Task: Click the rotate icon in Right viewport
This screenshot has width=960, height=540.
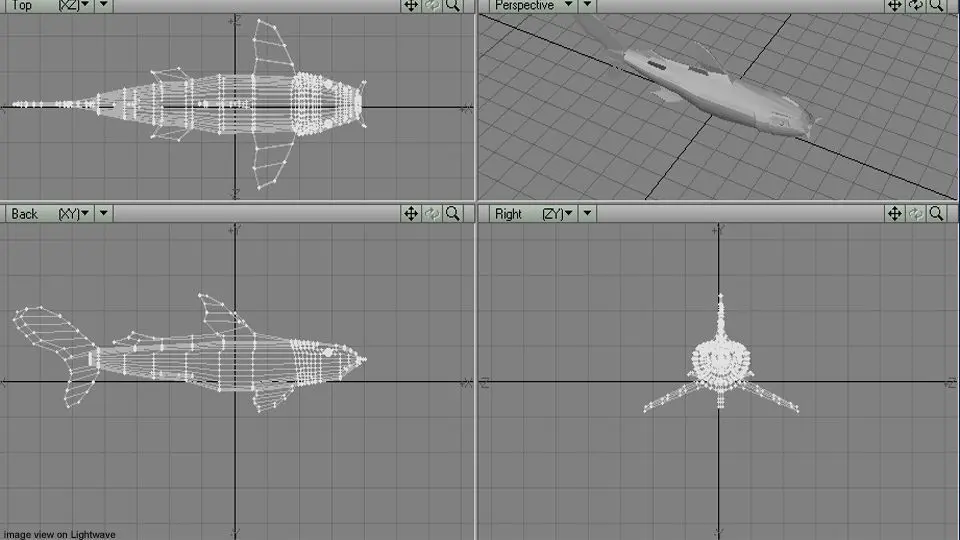Action: click(916, 213)
